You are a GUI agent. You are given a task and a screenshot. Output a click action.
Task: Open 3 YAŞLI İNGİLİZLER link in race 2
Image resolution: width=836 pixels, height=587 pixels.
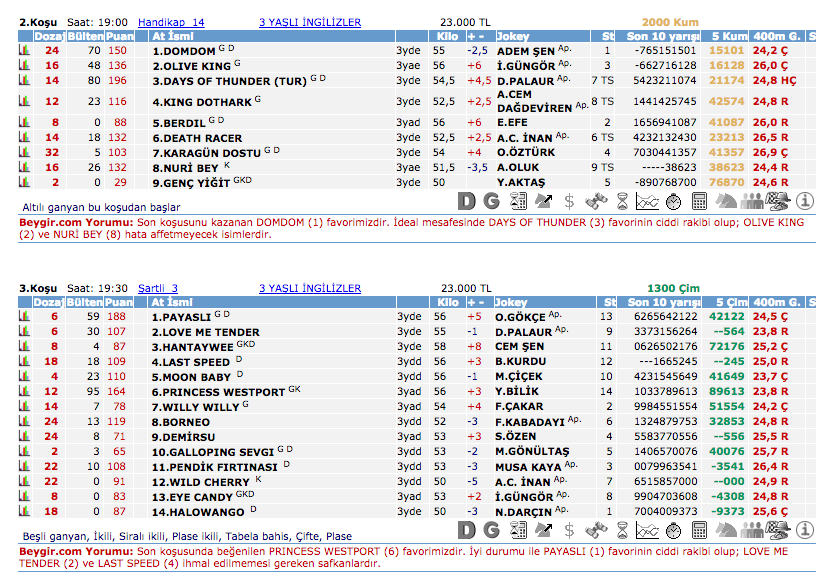pos(310,21)
